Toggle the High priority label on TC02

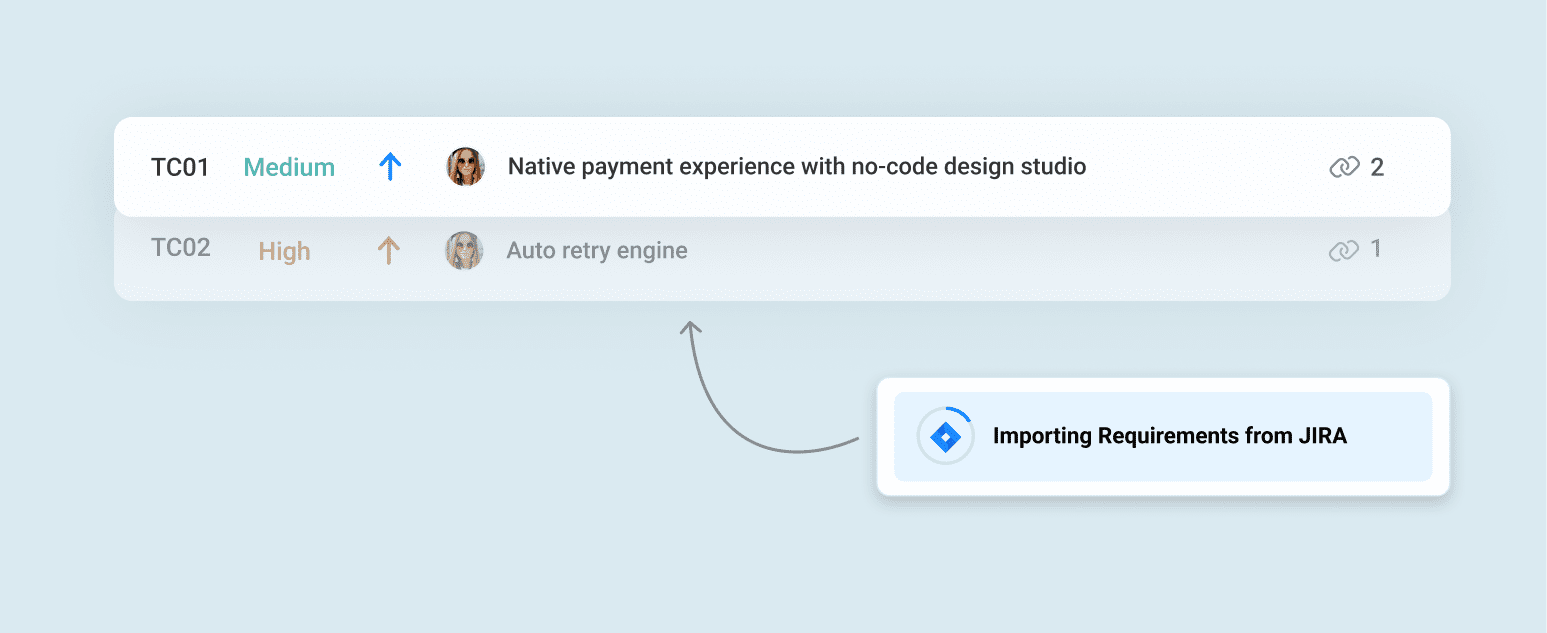pos(283,251)
